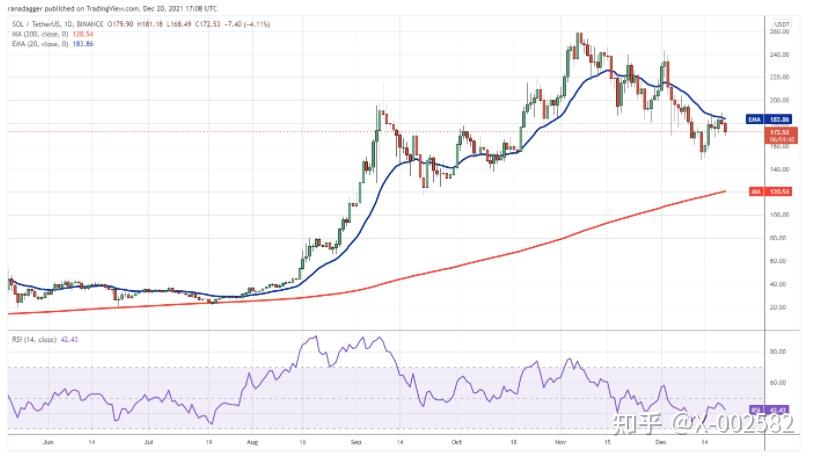
Task: Click the 19 date label after Jul
Action: (x=209, y=442)
